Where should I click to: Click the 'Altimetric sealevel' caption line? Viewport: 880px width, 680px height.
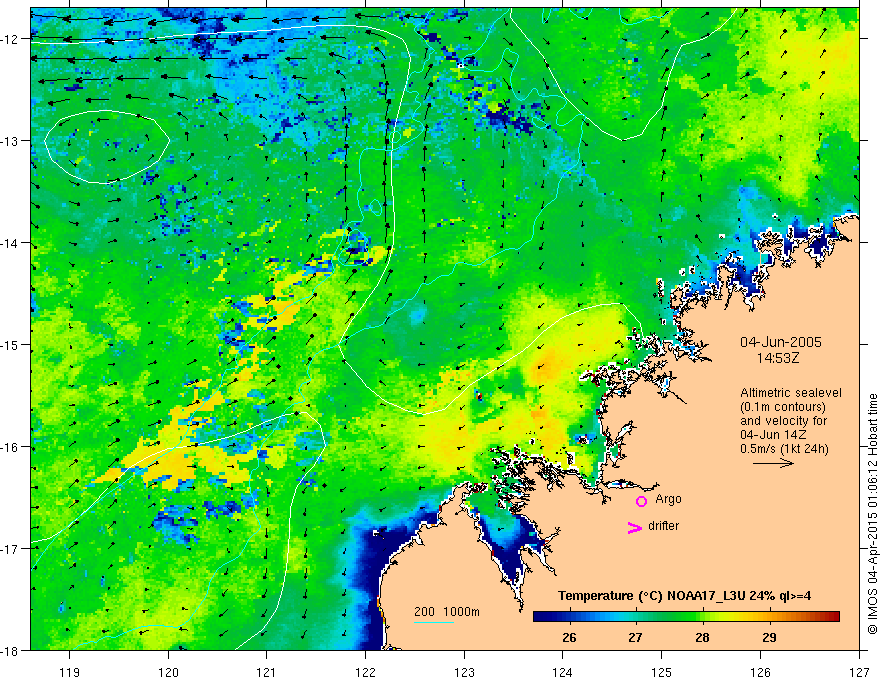791,393
